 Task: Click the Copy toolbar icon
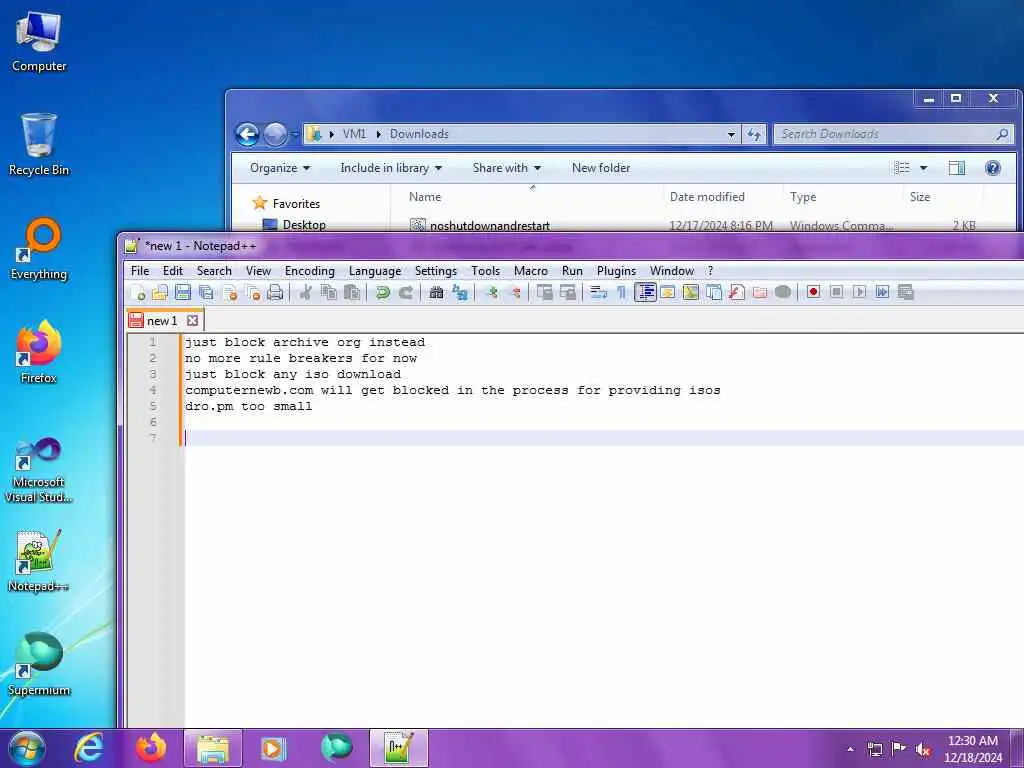point(328,293)
